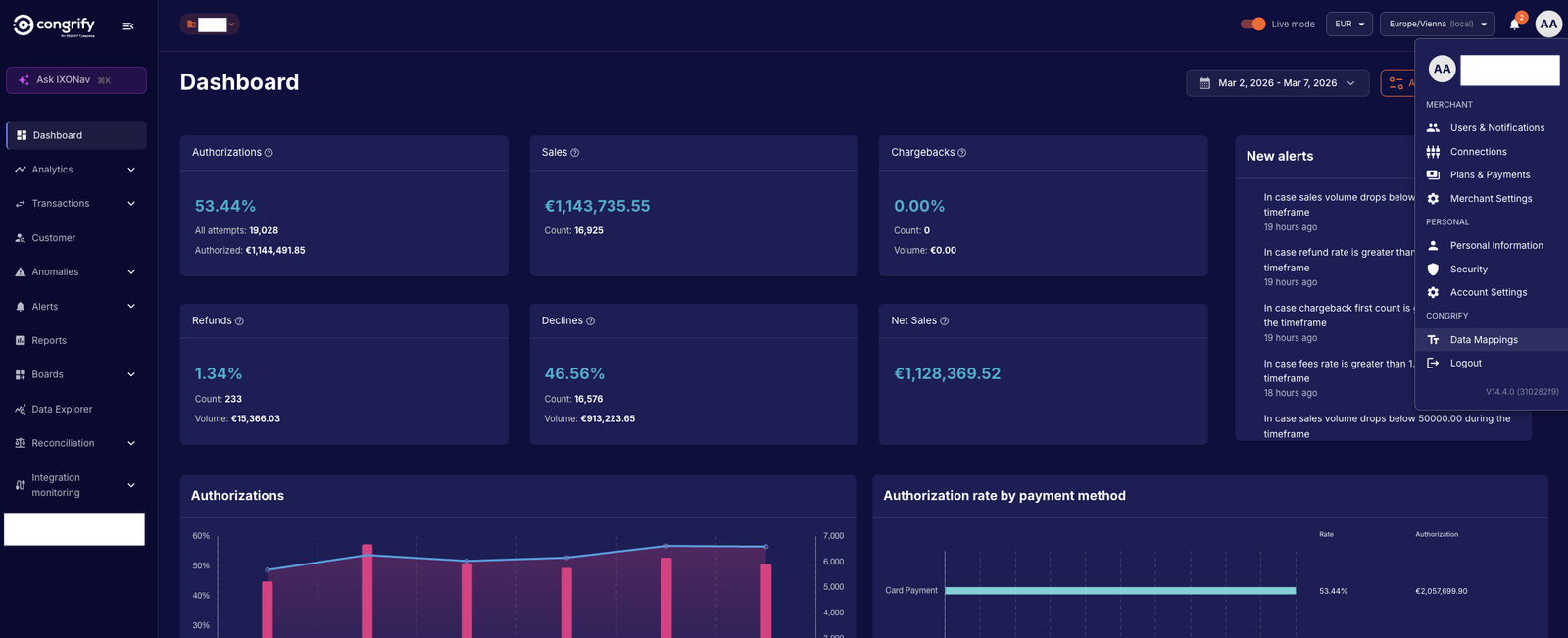
Task: Click the Net Sales help info icon
Action: click(944, 321)
